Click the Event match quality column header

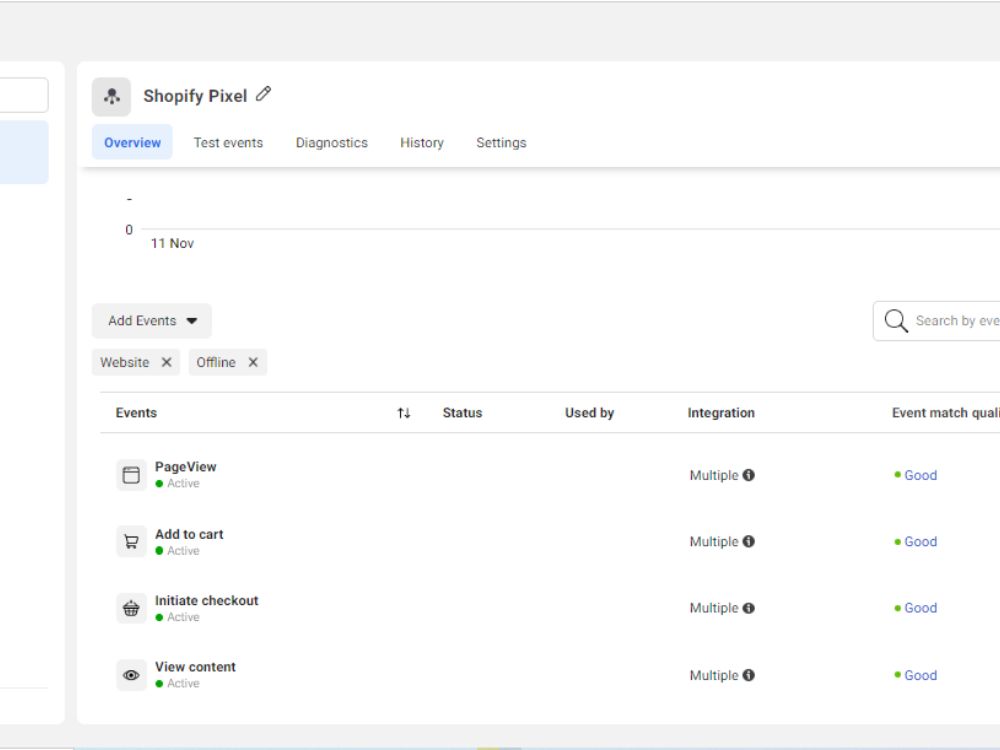click(x=945, y=413)
